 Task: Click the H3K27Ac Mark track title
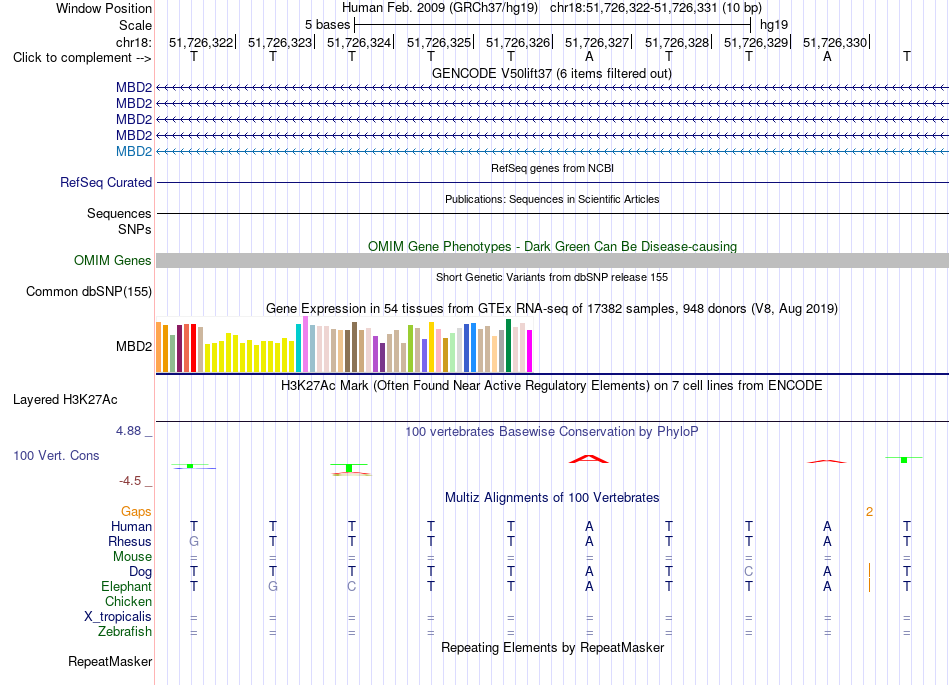tap(552, 386)
